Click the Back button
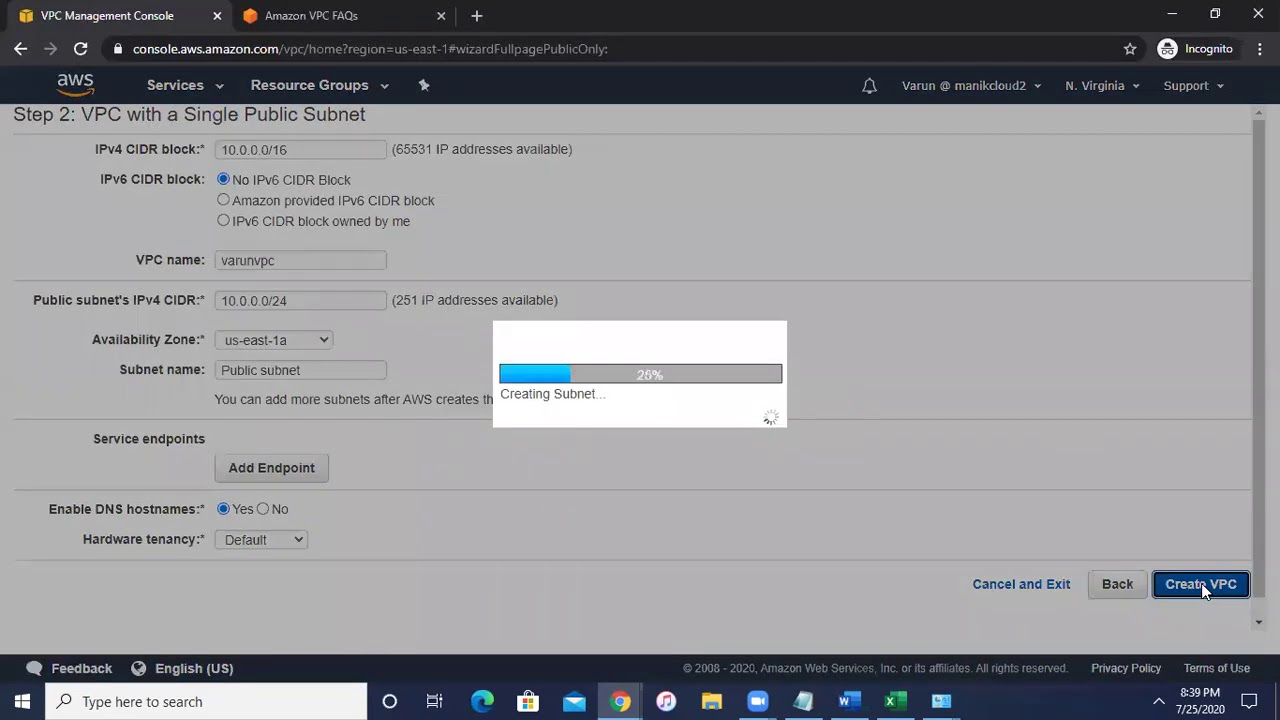This screenshot has height=720, width=1280. click(1117, 584)
